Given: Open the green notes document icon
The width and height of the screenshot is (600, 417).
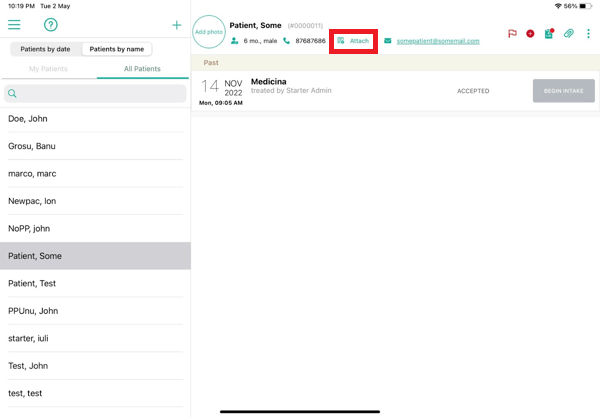Looking at the screenshot, I should coord(549,34).
